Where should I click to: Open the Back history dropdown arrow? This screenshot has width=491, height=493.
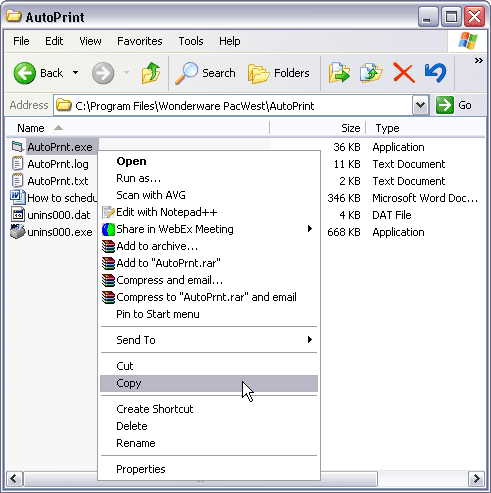pyautogui.click(x=76, y=73)
